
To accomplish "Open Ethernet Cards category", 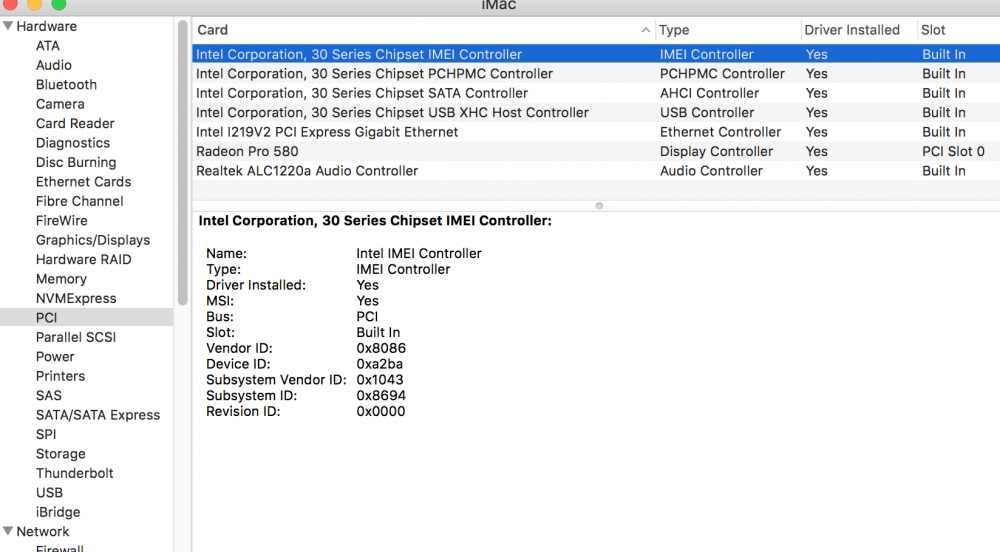I will 84,182.
